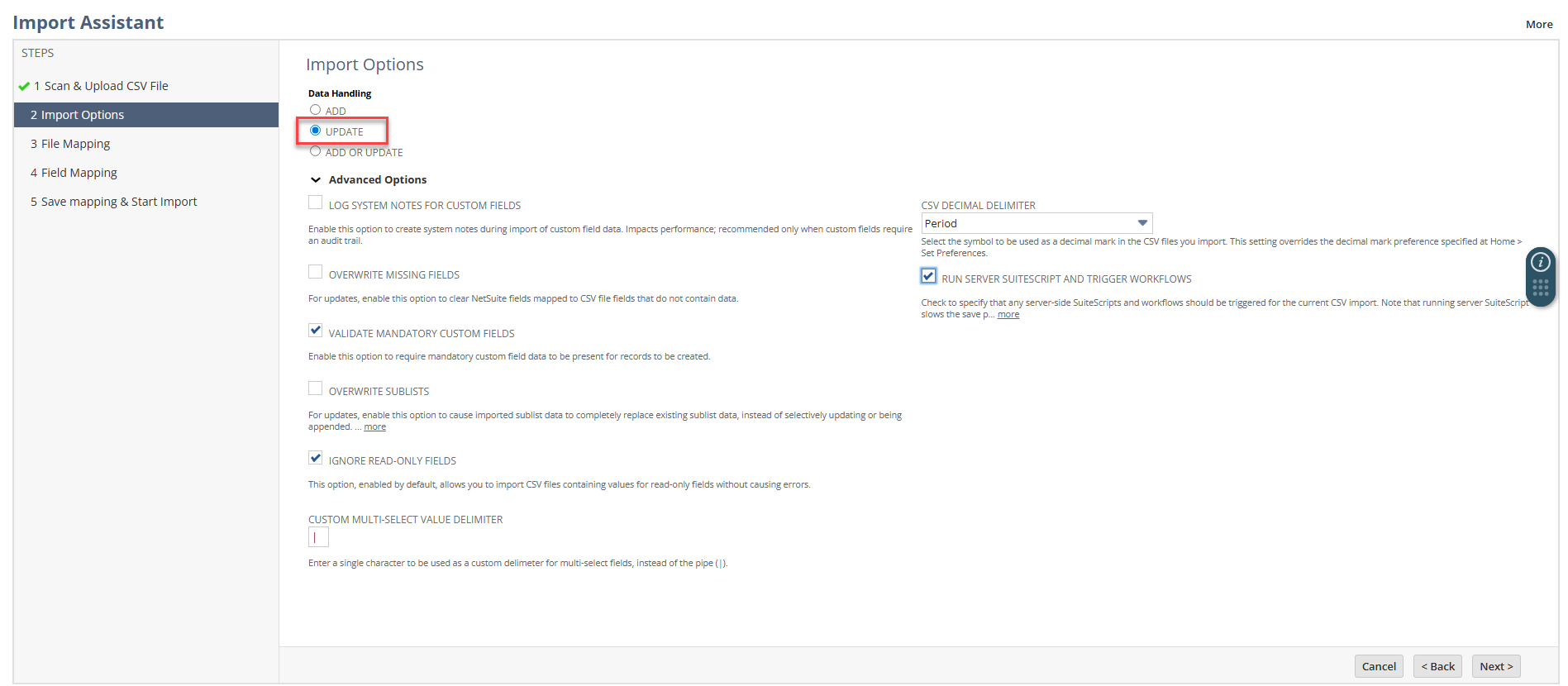This screenshot has width=1568, height=686.
Task: Click the info icon on right edge widget
Action: pos(1540,262)
